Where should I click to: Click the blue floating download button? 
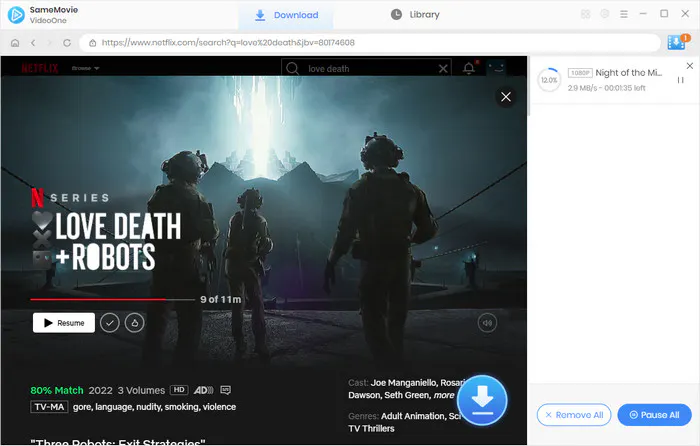coord(482,400)
